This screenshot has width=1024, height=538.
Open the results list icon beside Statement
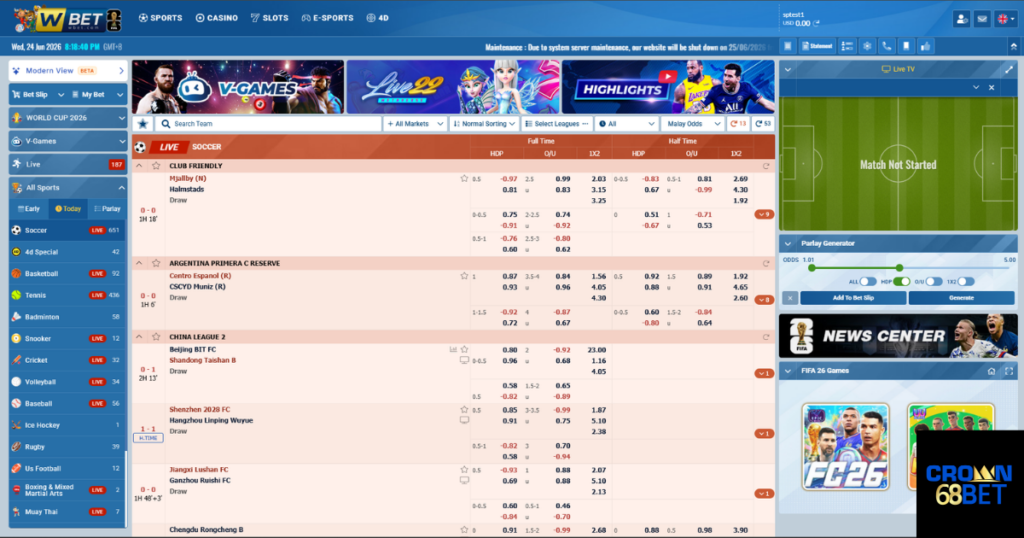point(847,46)
